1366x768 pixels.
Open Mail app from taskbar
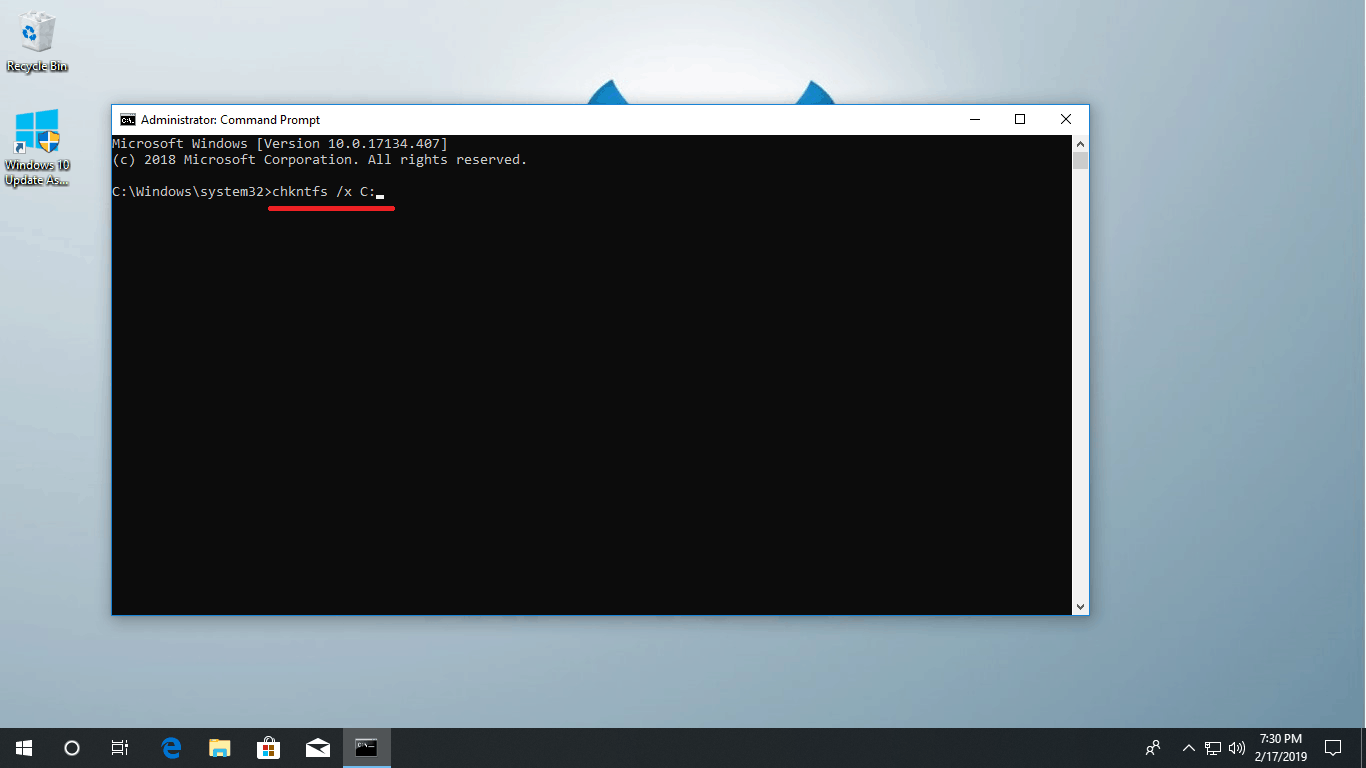click(318, 748)
